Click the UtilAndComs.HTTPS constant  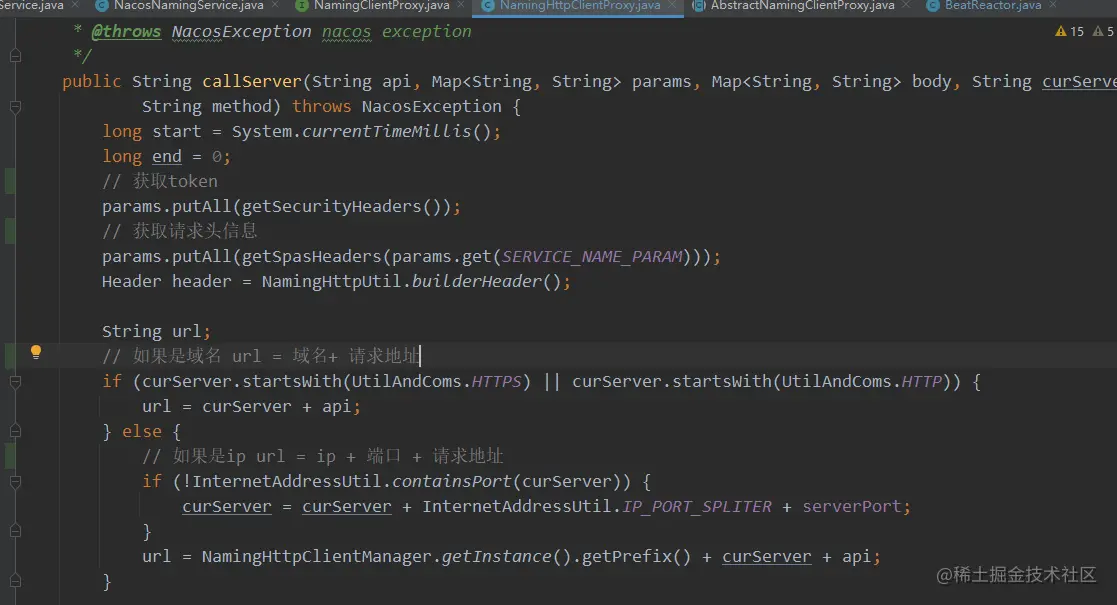pyautogui.click(x=437, y=381)
